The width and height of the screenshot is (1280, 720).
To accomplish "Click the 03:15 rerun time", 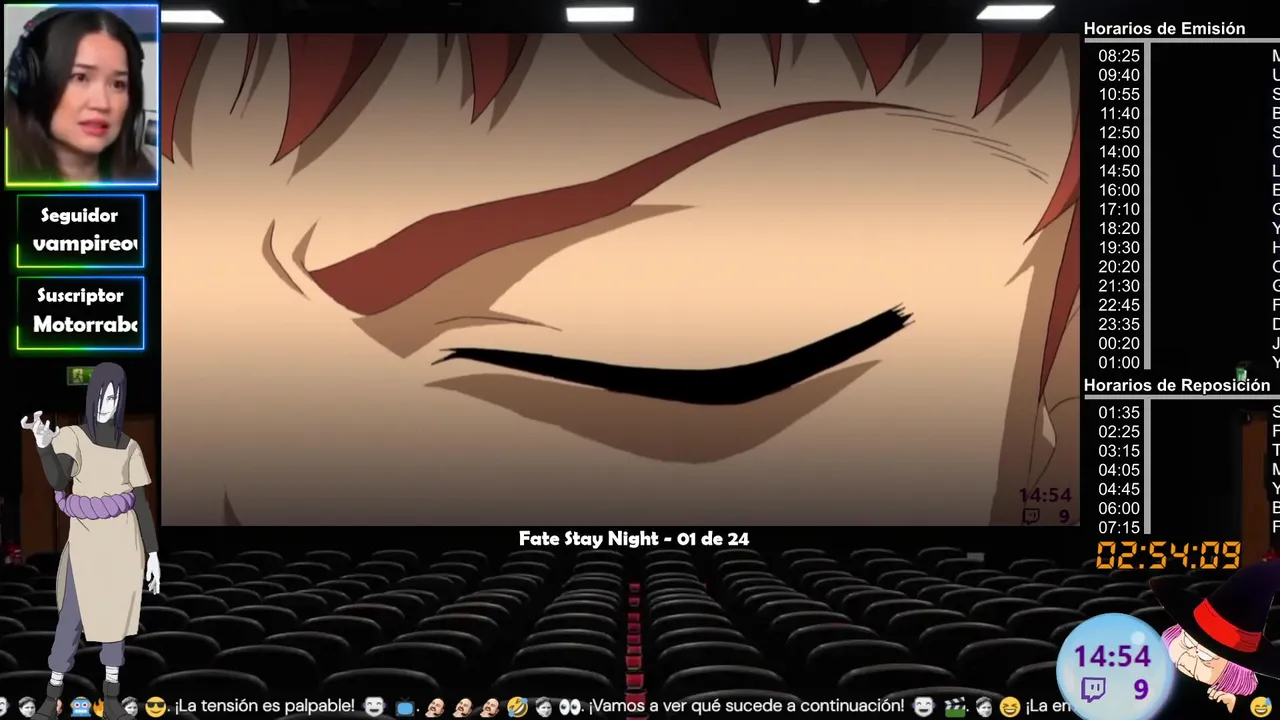I will tap(1119, 450).
